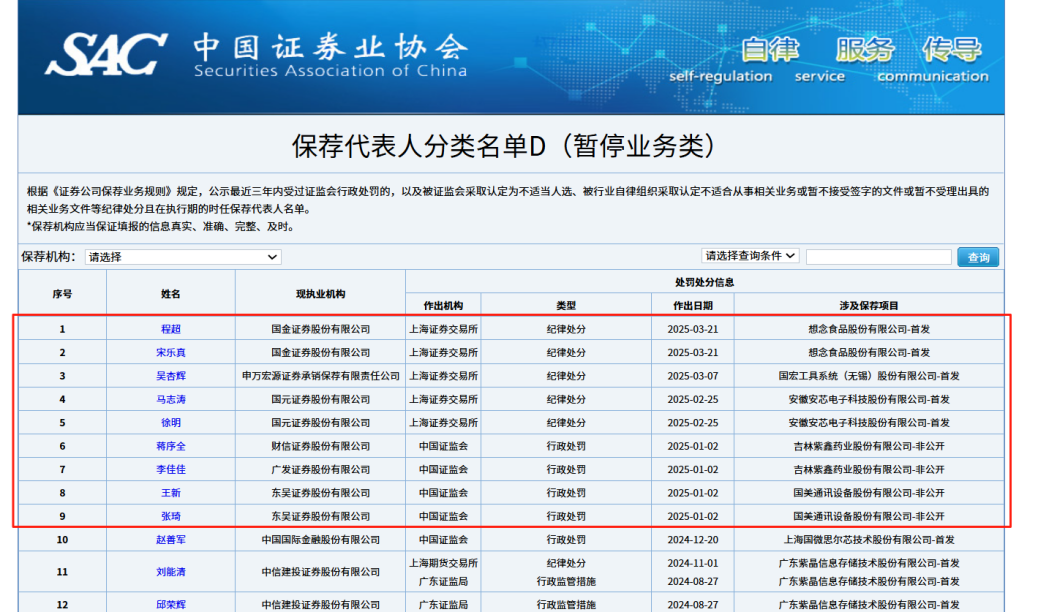1038x612 pixels.
Task: Select 2025-02-25 in row 5
Action: tap(693, 423)
